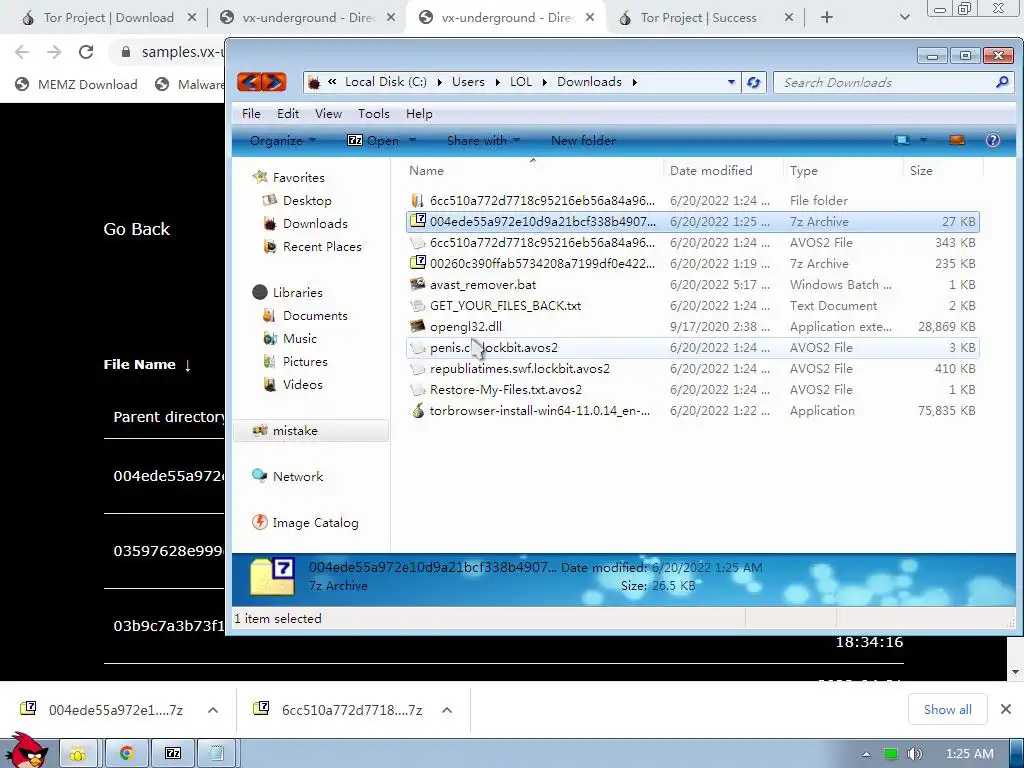This screenshot has width=1024, height=768.
Task: Expand the Users breadcrumb arrow
Action: (498, 82)
